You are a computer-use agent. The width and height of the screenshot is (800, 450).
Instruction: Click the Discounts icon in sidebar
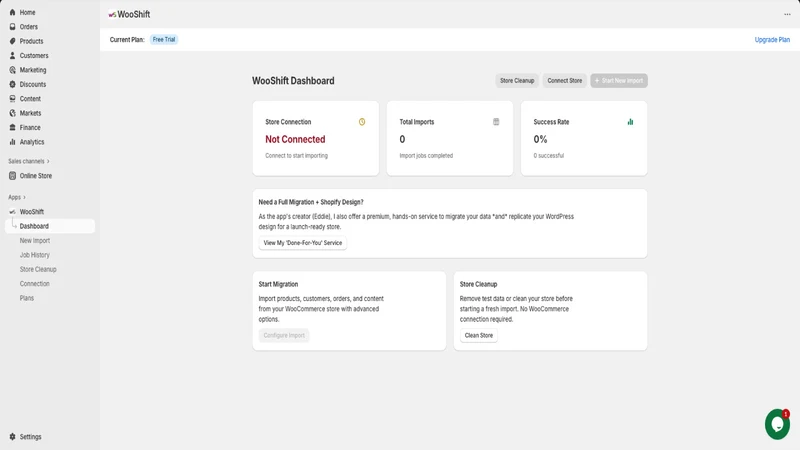[x=12, y=84]
